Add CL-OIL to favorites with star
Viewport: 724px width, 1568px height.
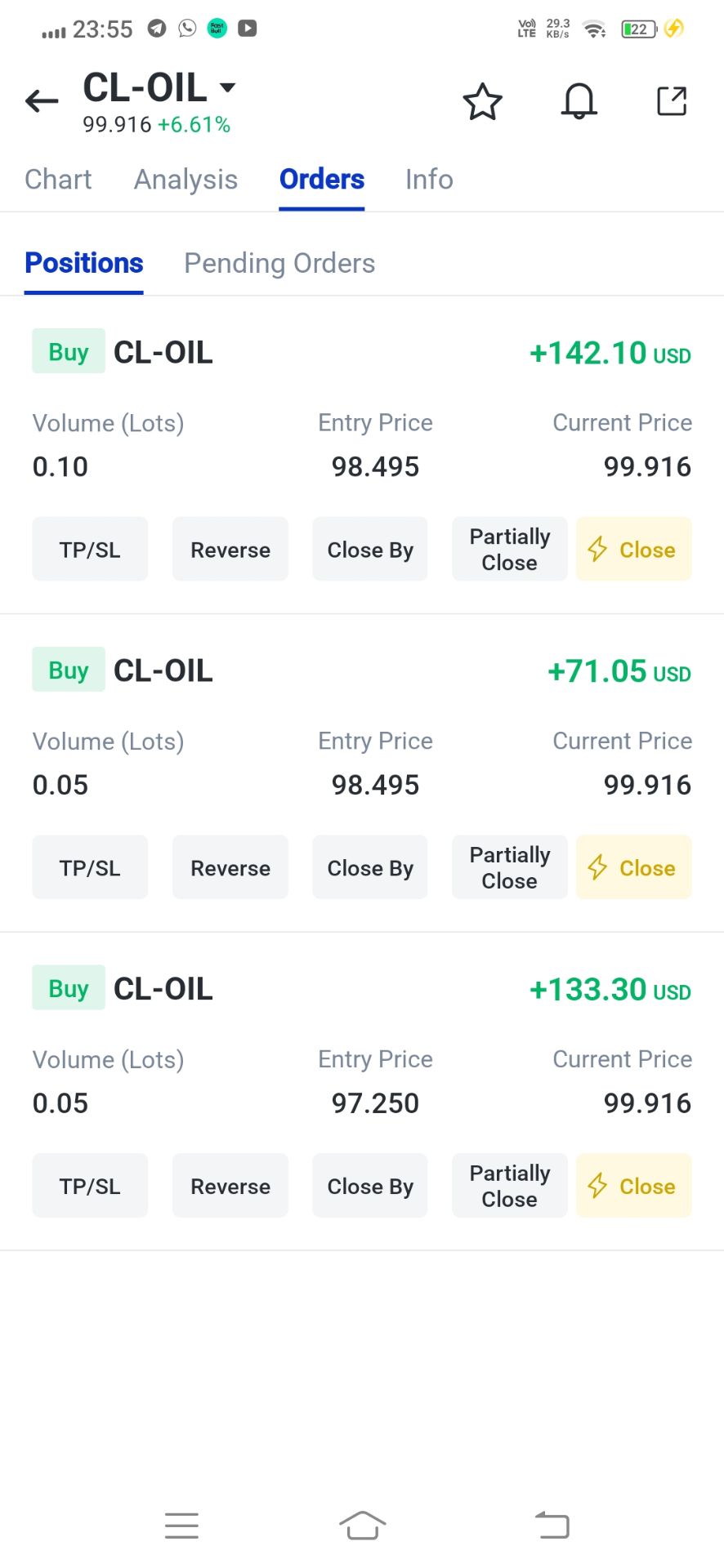[x=482, y=102]
